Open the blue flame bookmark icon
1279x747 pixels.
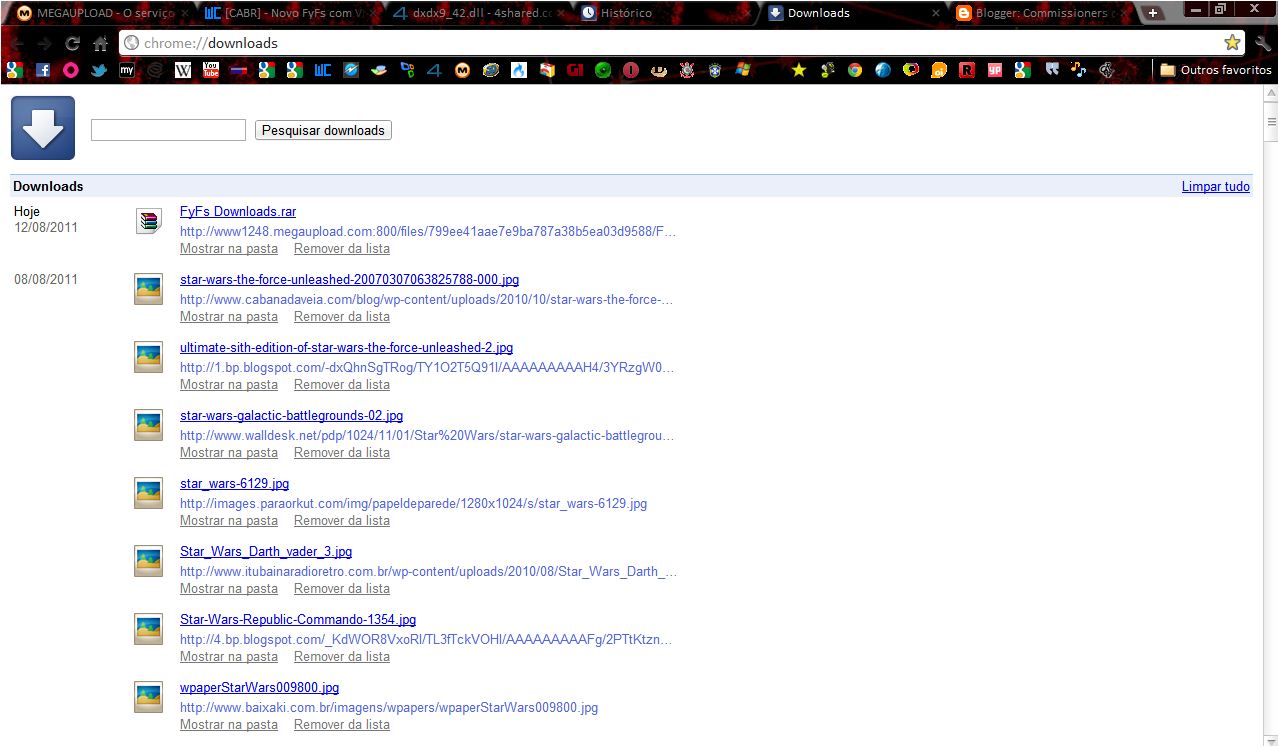point(518,70)
